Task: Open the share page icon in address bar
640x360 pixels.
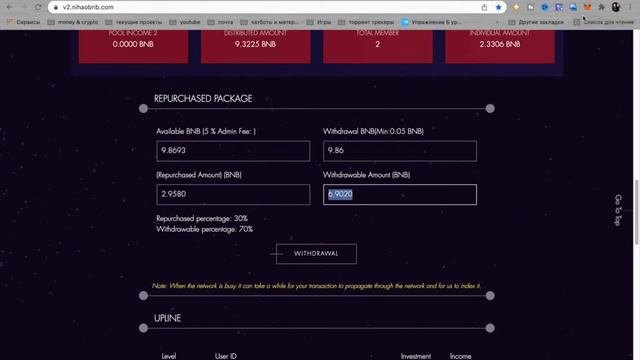Action: point(484,7)
